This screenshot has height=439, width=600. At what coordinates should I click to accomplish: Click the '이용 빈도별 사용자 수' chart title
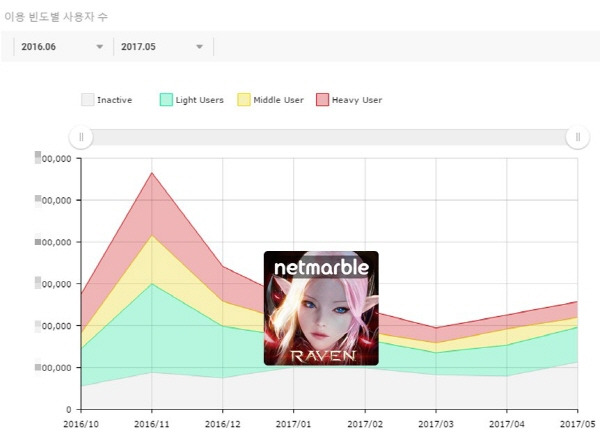click(x=56, y=17)
